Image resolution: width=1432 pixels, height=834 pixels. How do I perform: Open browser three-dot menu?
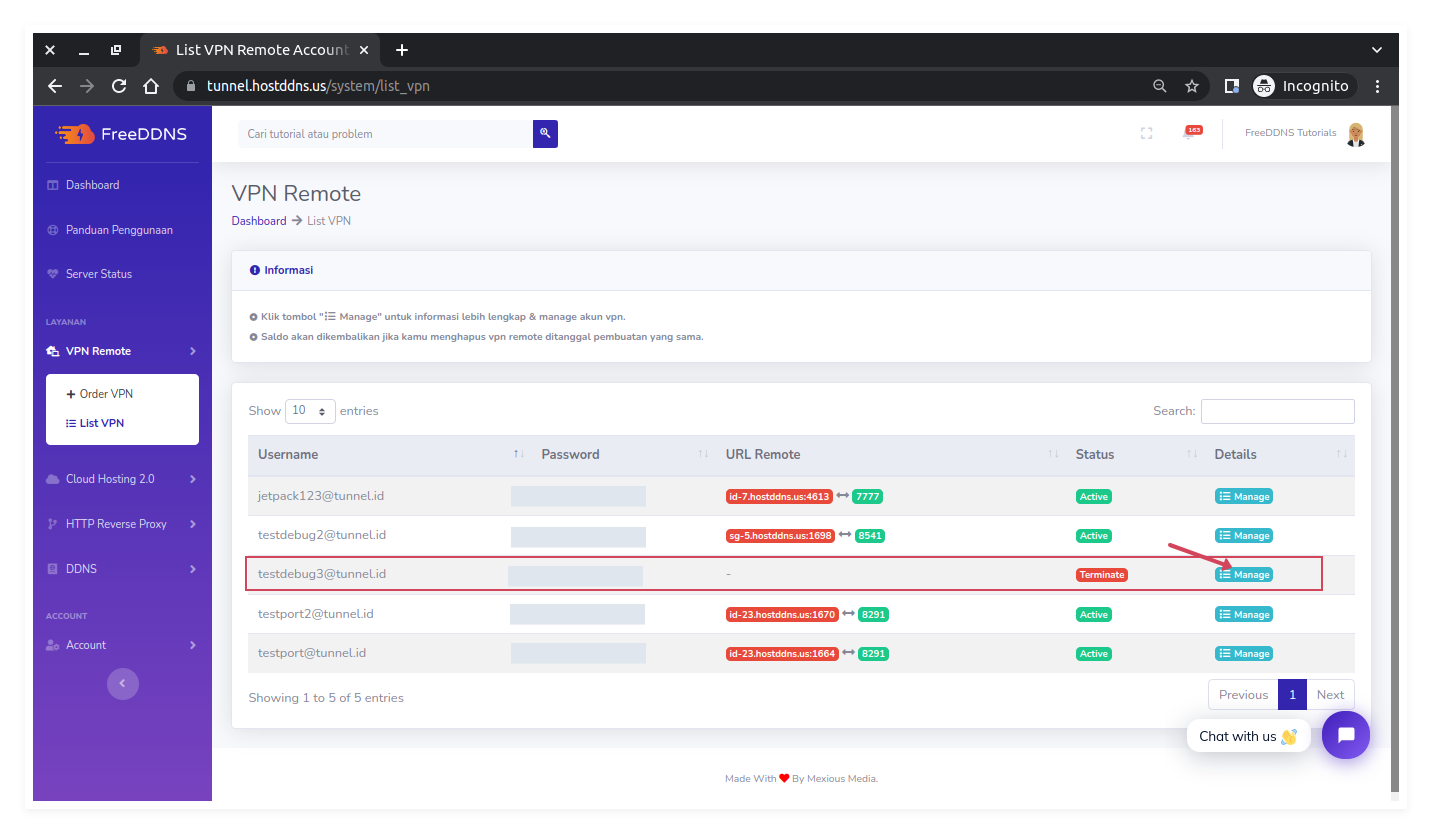pos(1378,86)
